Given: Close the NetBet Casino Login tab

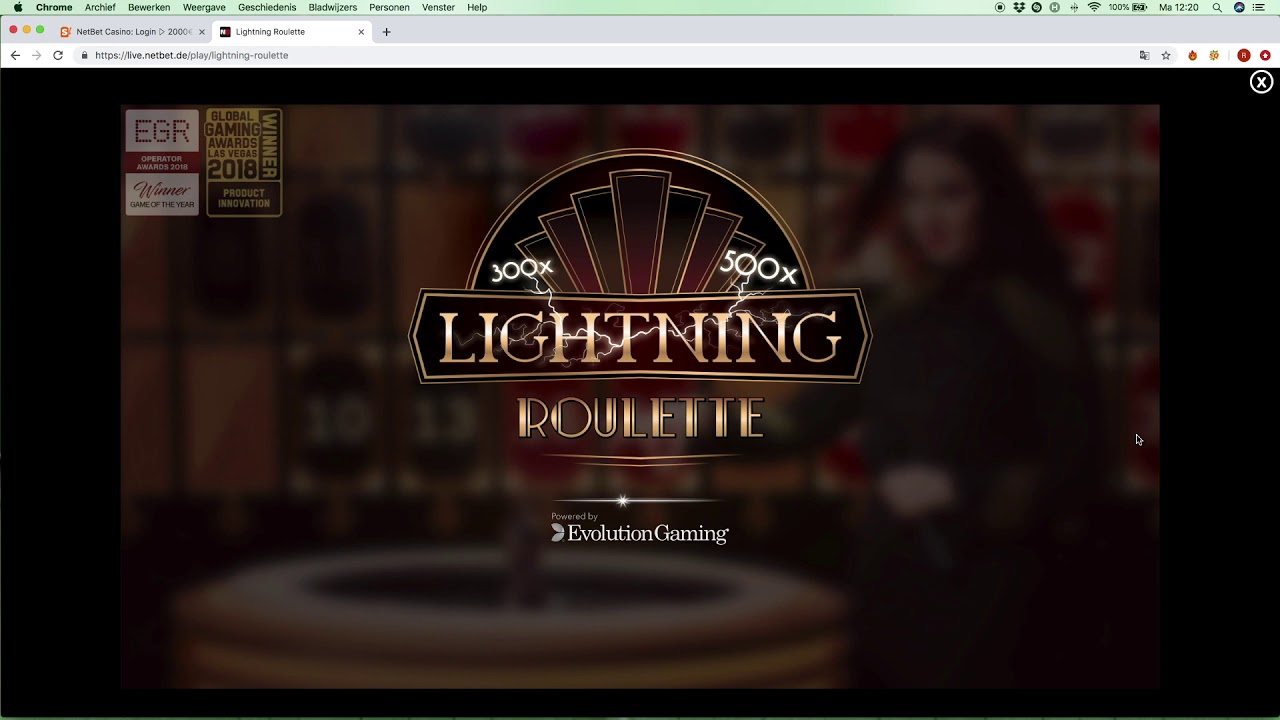Looking at the screenshot, I should (x=201, y=32).
